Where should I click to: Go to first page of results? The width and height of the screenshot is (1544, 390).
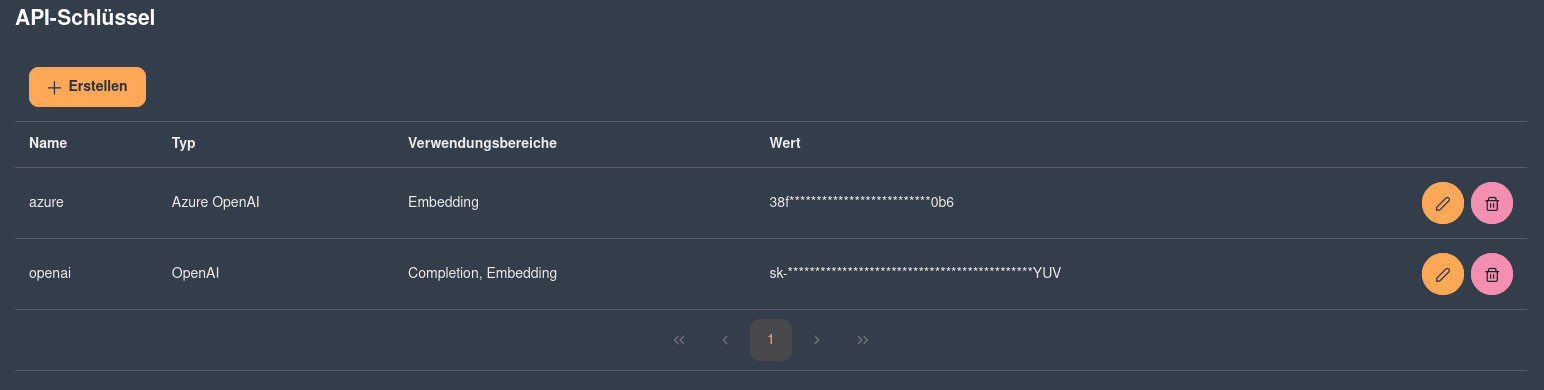[679, 340]
